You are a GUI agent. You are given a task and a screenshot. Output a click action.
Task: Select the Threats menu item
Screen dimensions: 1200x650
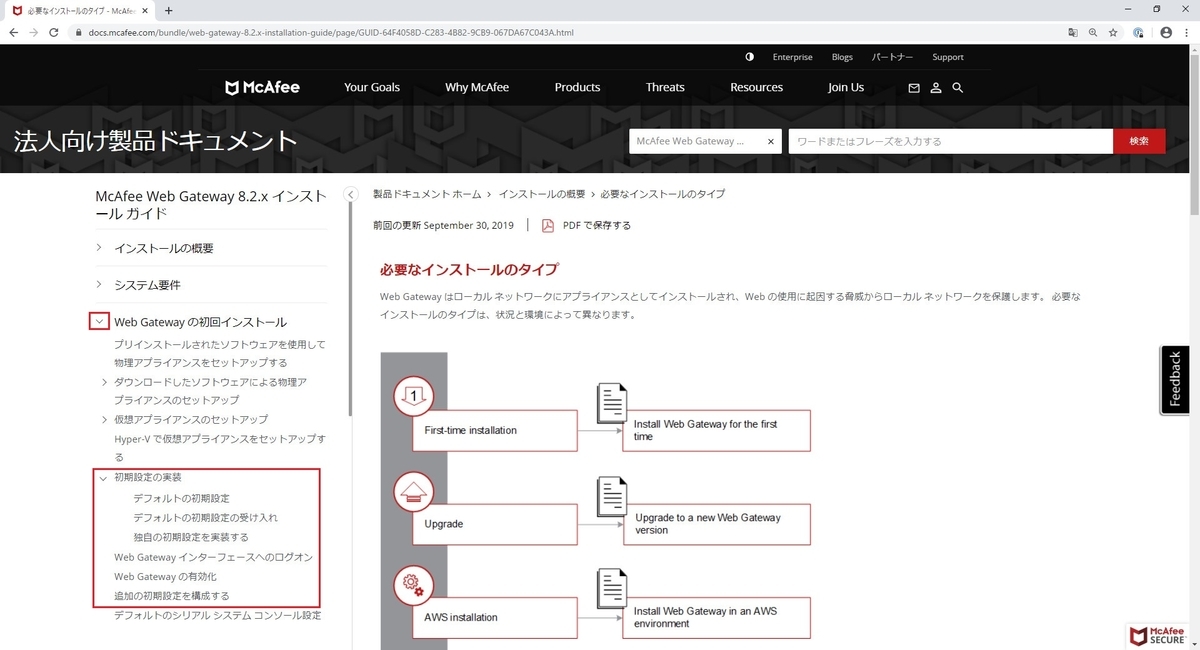(664, 87)
